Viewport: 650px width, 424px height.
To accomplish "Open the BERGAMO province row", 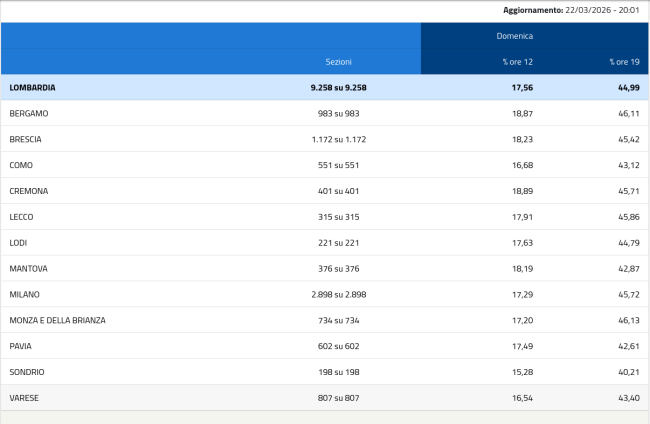I will tap(29, 114).
